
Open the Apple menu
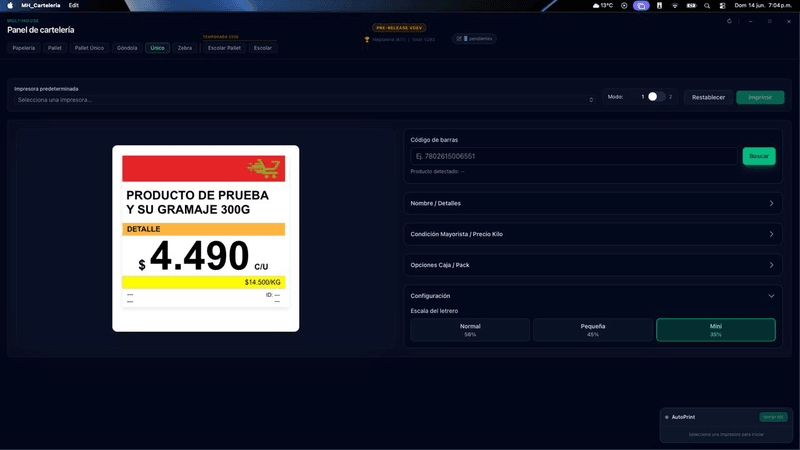10,6
